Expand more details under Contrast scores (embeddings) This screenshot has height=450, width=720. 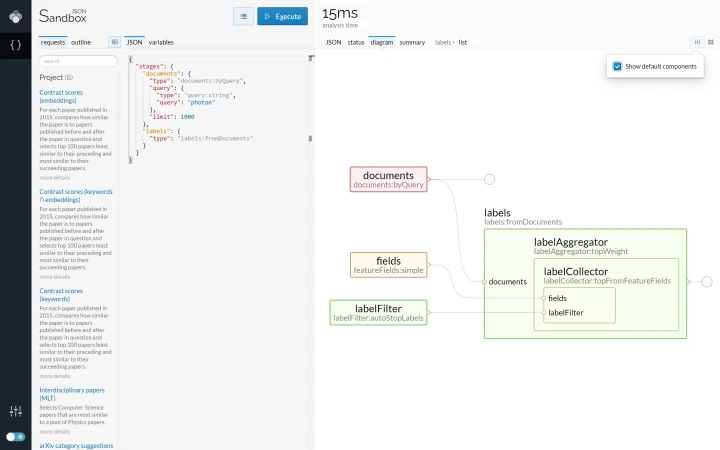tap(55, 178)
